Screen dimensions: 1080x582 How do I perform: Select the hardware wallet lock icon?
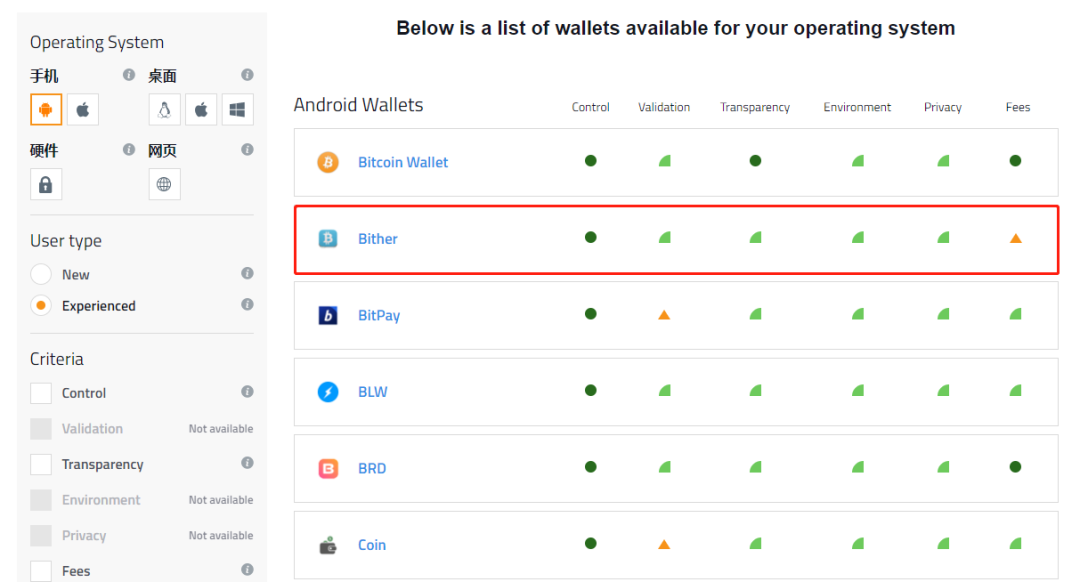(46, 184)
